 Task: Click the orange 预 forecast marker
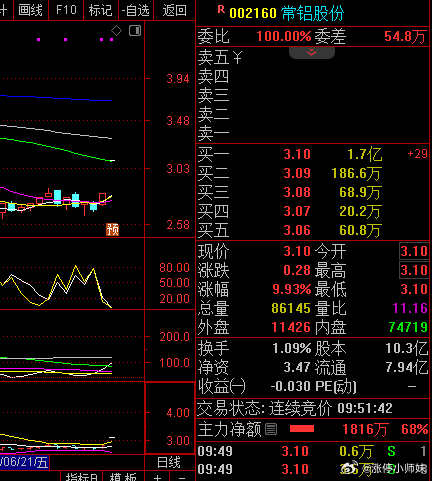pyautogui.click(x=113, y=229)
